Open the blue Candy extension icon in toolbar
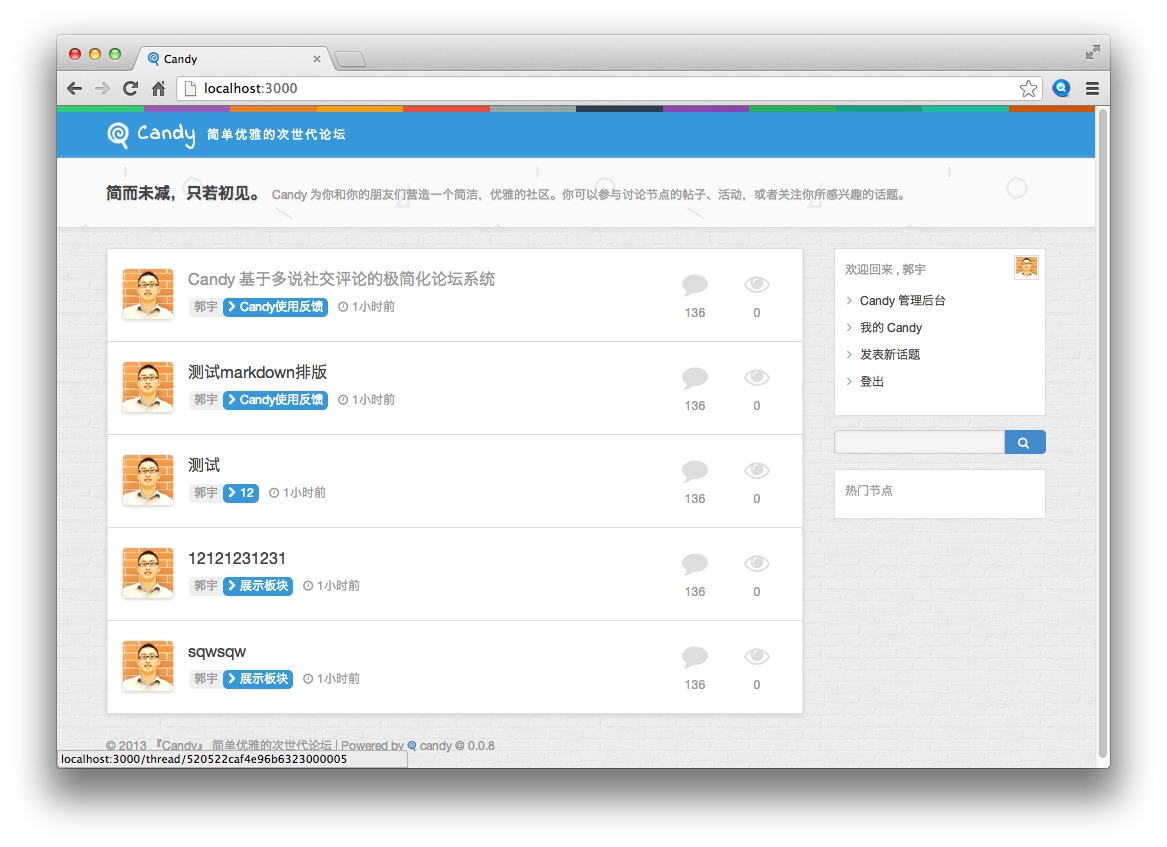The width and height of the screenshot is (1167, 847). click(1061, 88)
